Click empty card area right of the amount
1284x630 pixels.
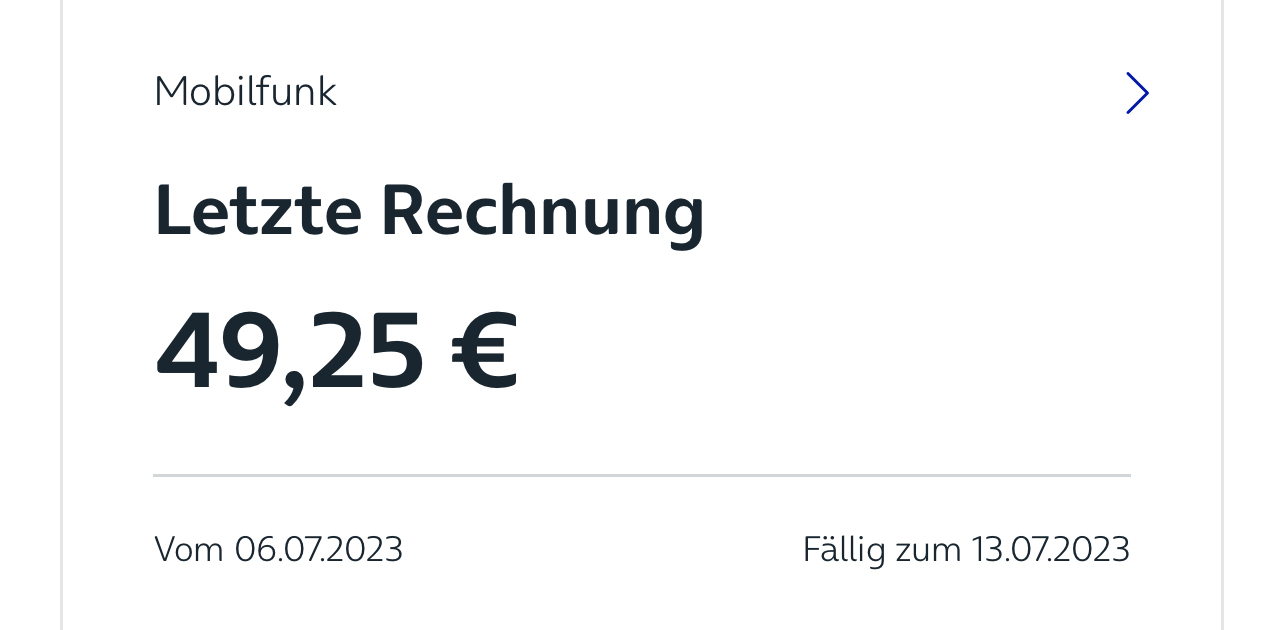[820, 352]
